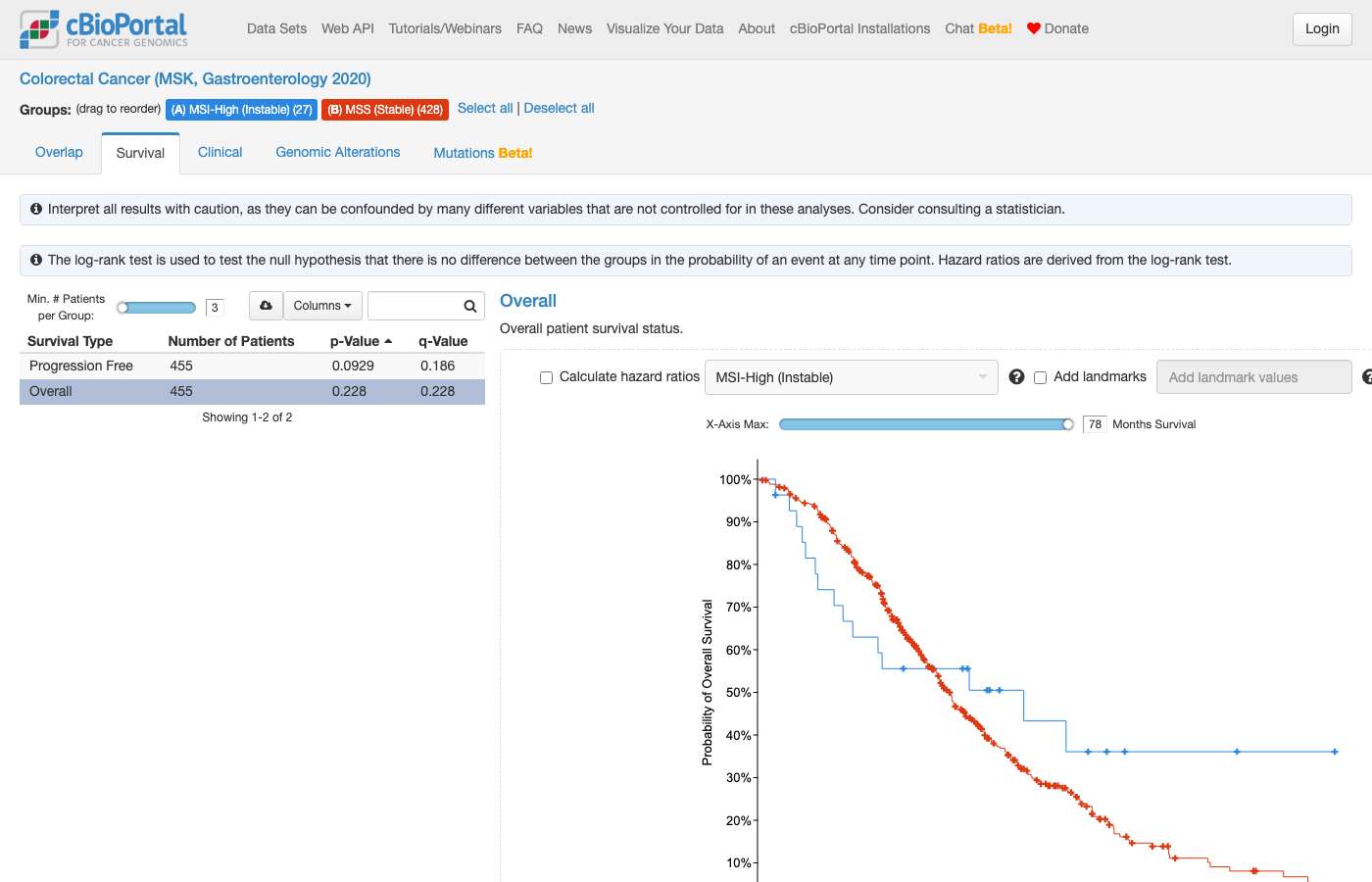The height and width of the screenshot is (882, 1372).
Task: Select the Overall survival table row
Action: tap(252, 391)
